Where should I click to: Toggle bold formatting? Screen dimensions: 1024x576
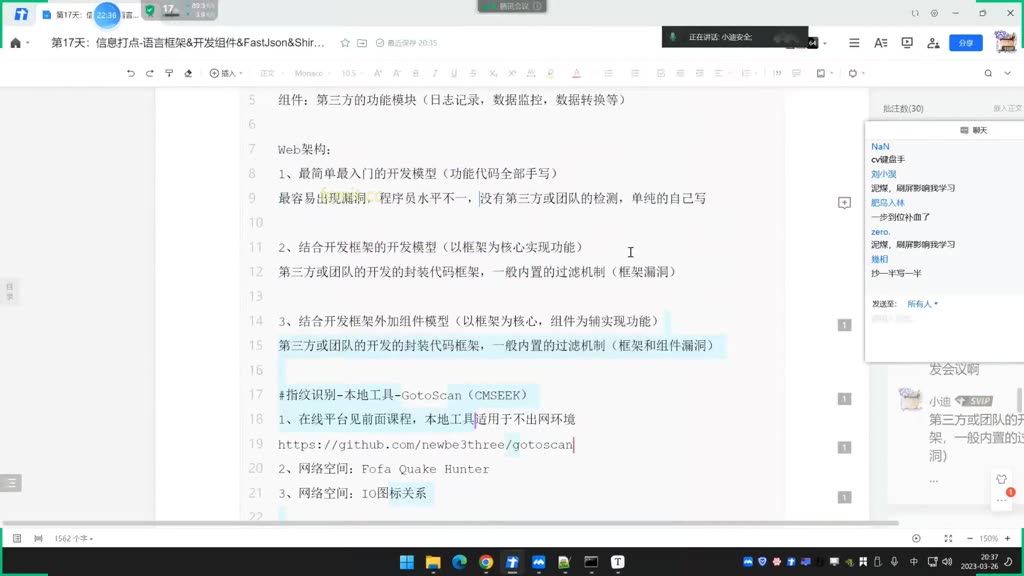(415, 73)
